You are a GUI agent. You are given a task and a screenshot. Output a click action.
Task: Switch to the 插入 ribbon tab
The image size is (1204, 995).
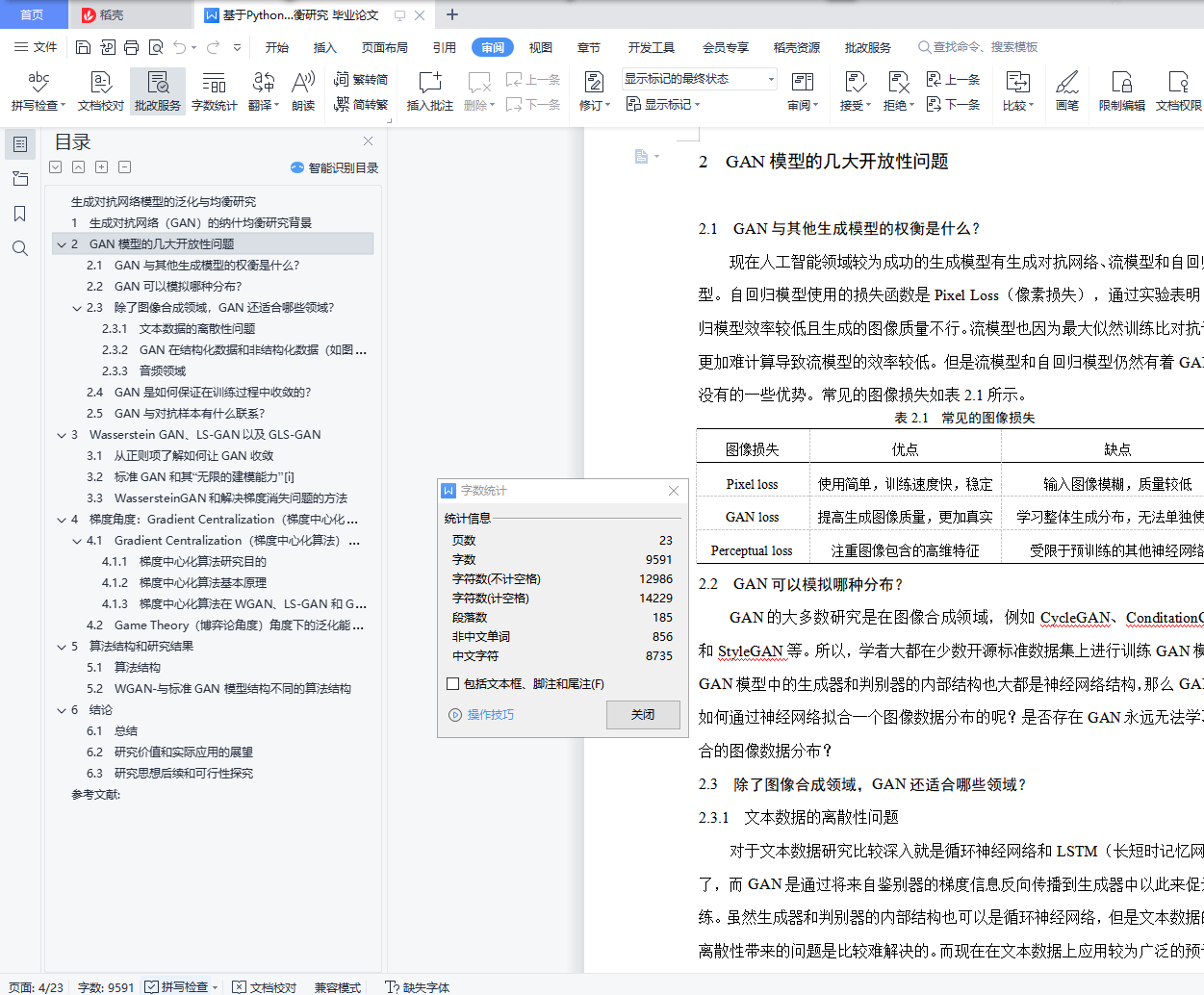click(325, 47)
